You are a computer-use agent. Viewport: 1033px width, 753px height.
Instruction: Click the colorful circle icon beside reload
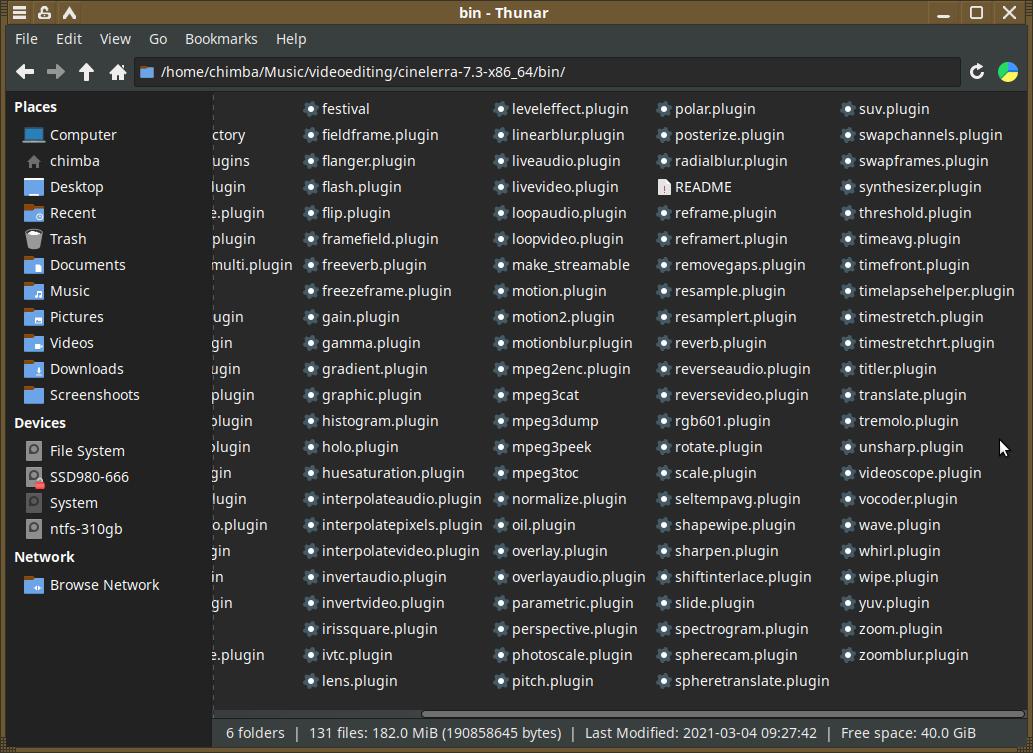click(1008, 72)
